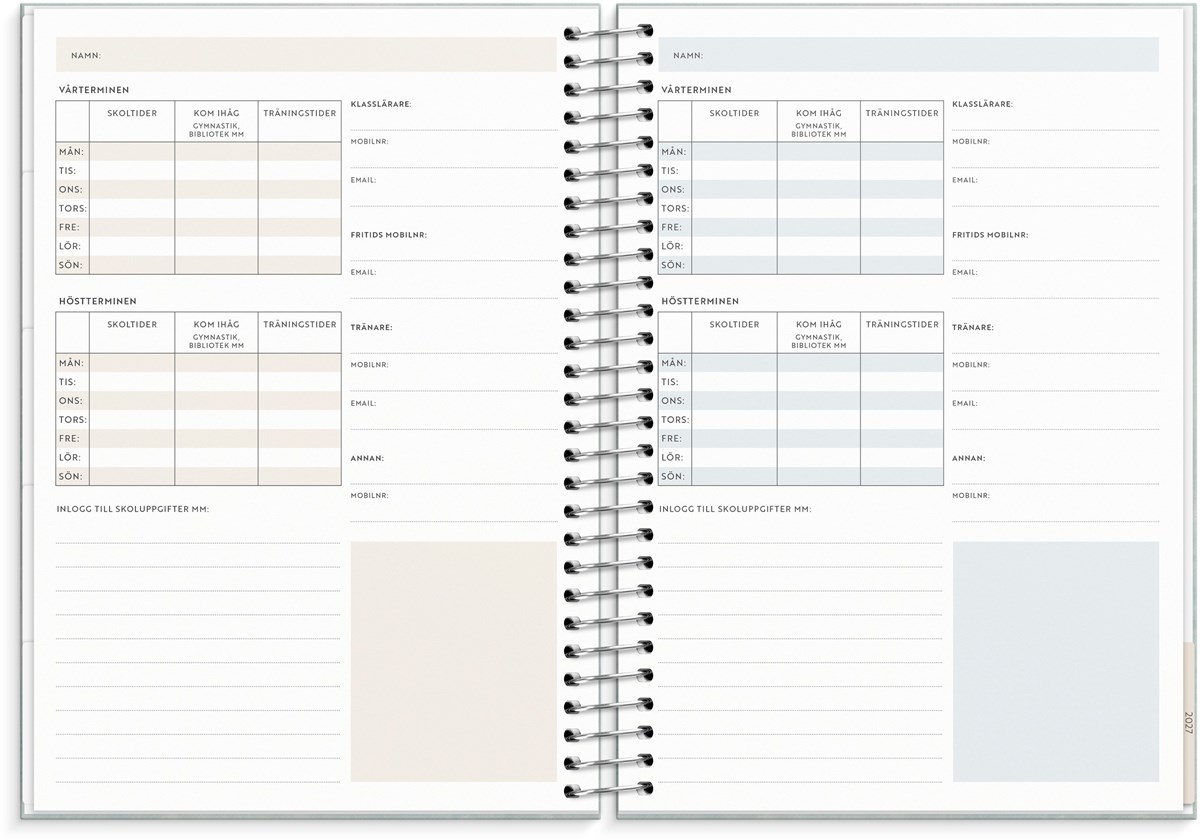Click the large blue note box on right page
Image resolution: width=1200 pixels, height=840 pixels.
[1055, 661]
